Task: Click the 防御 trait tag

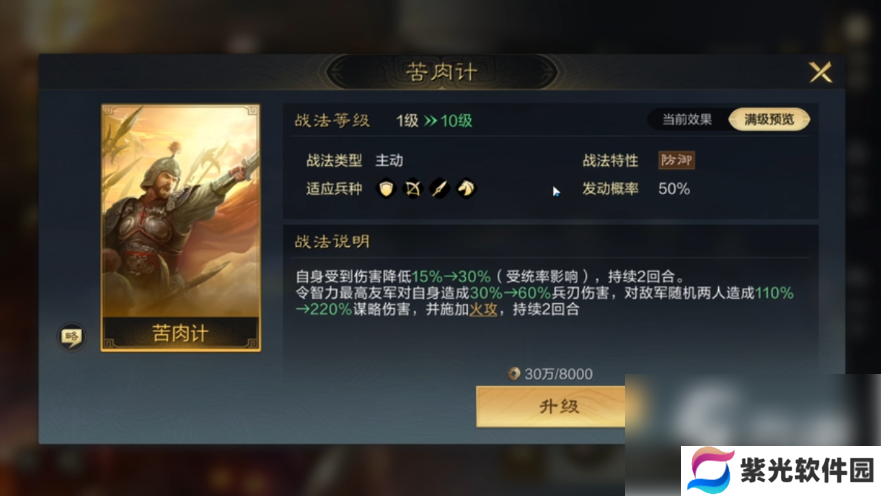Action: click(676, 160)
